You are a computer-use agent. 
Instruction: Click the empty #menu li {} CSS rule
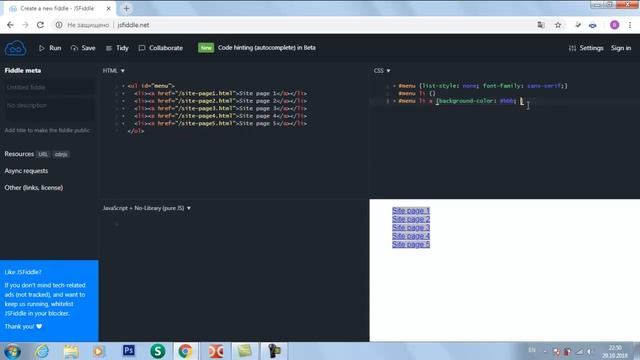point(417,93)
